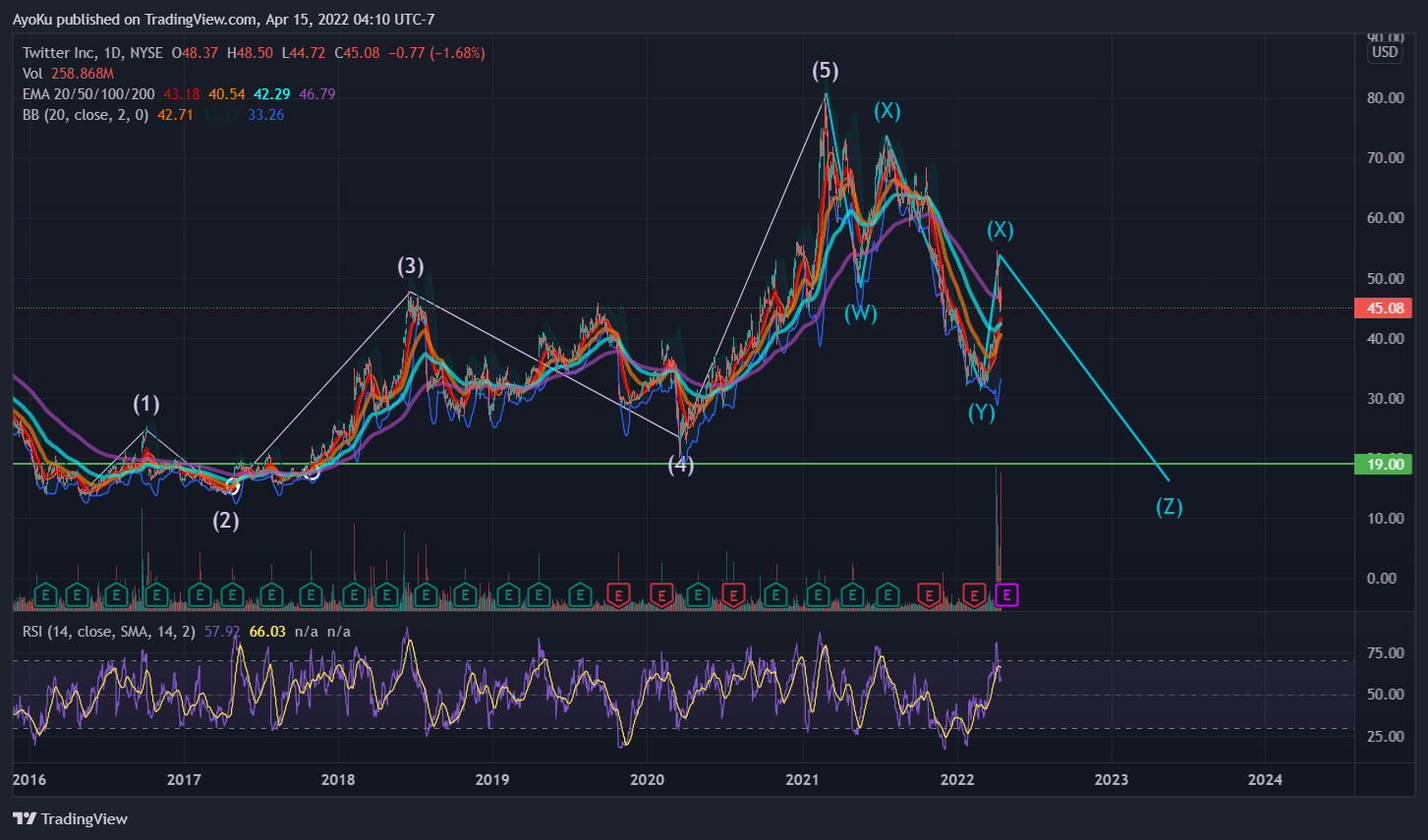
Task: Click the AyoKu published on TradingView.com header
Action: [x=223, y=20]
